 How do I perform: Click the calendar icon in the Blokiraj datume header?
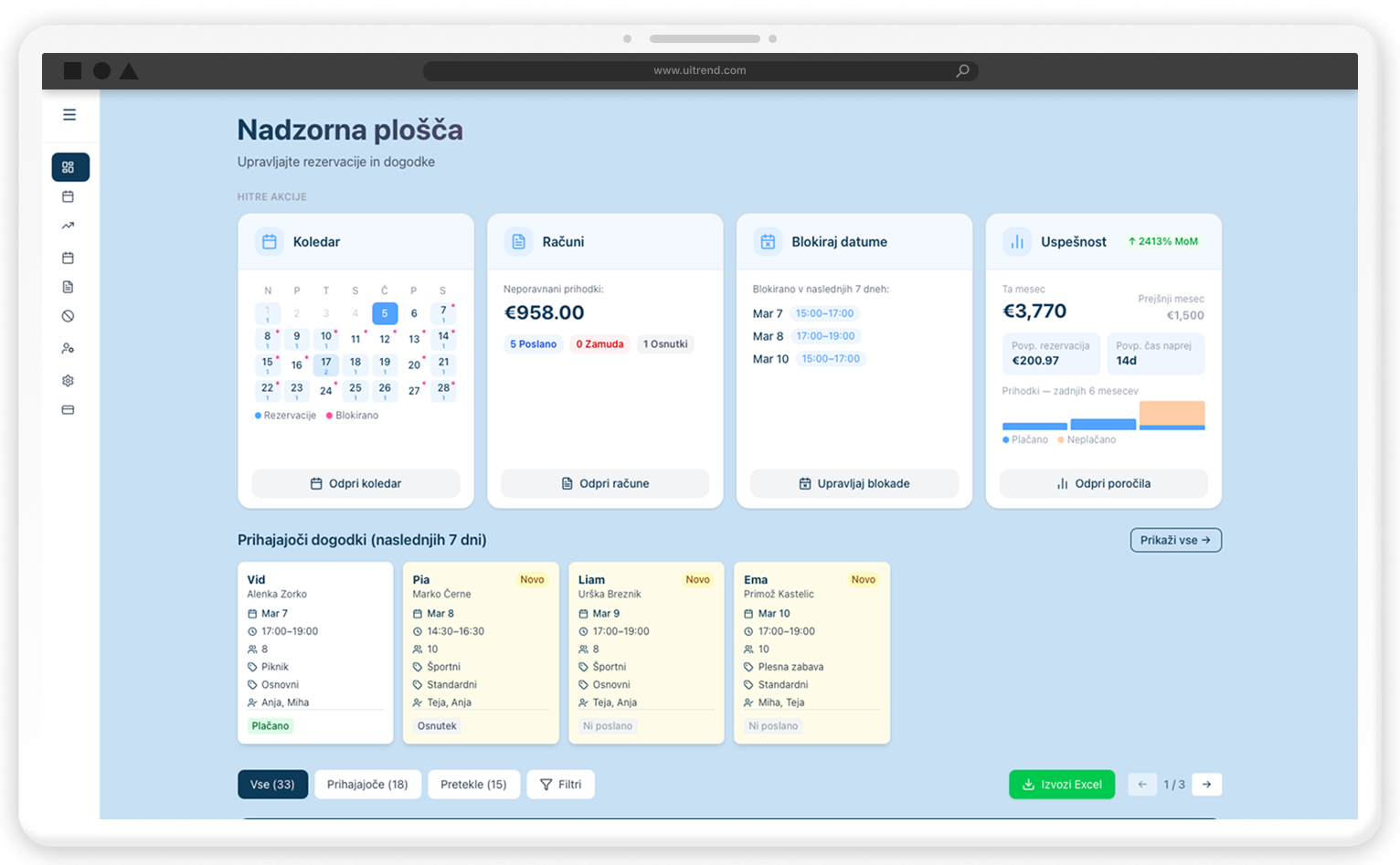click(x=768, y=242)
